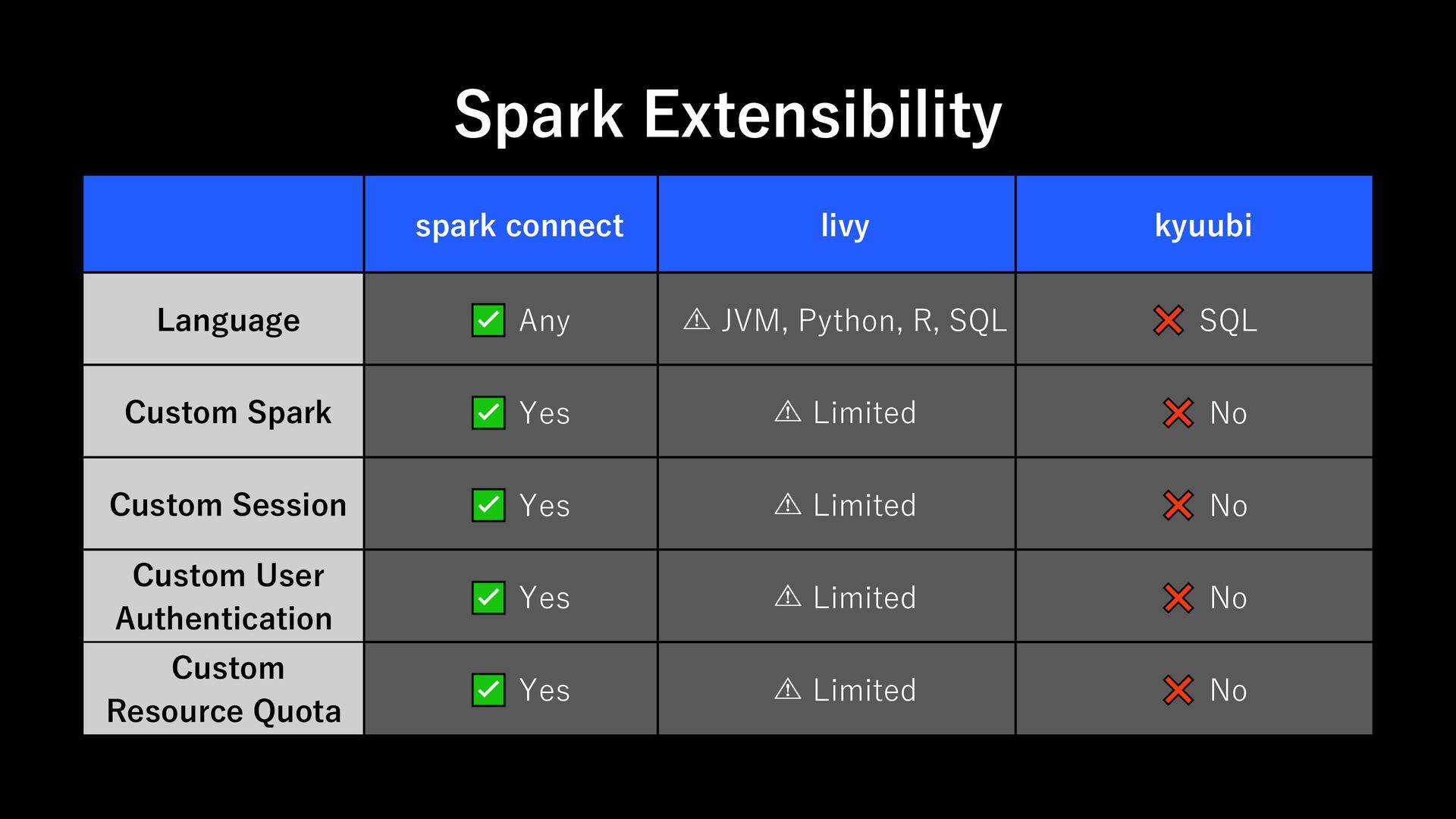Click the Language row label

pyautogui.click(x=228, y=320)
